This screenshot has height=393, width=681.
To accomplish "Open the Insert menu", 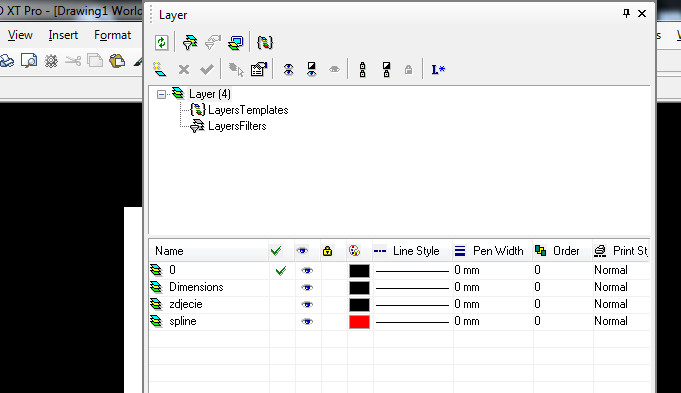I will pos(63,35).
